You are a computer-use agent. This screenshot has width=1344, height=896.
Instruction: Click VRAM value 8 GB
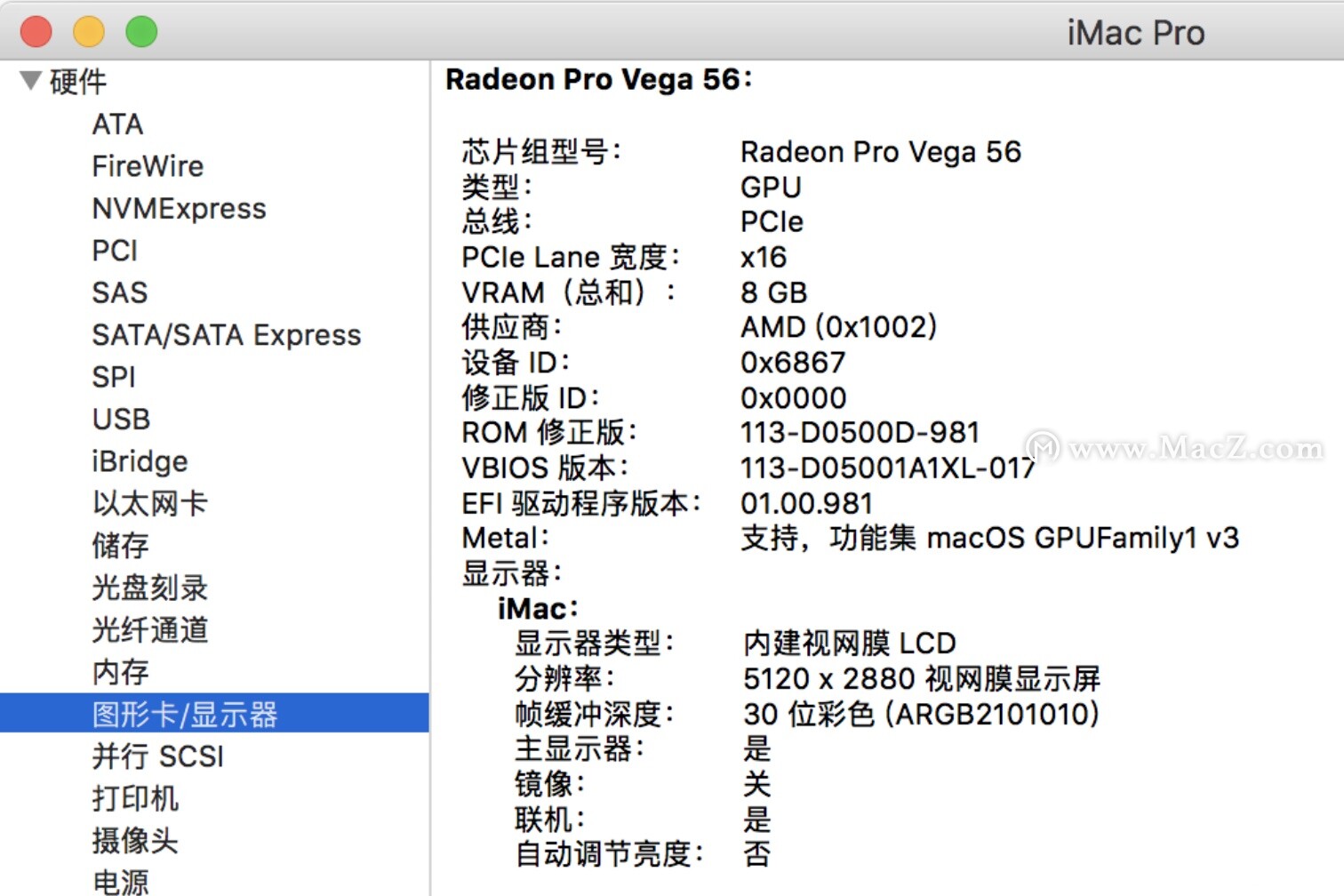[774, 292]
